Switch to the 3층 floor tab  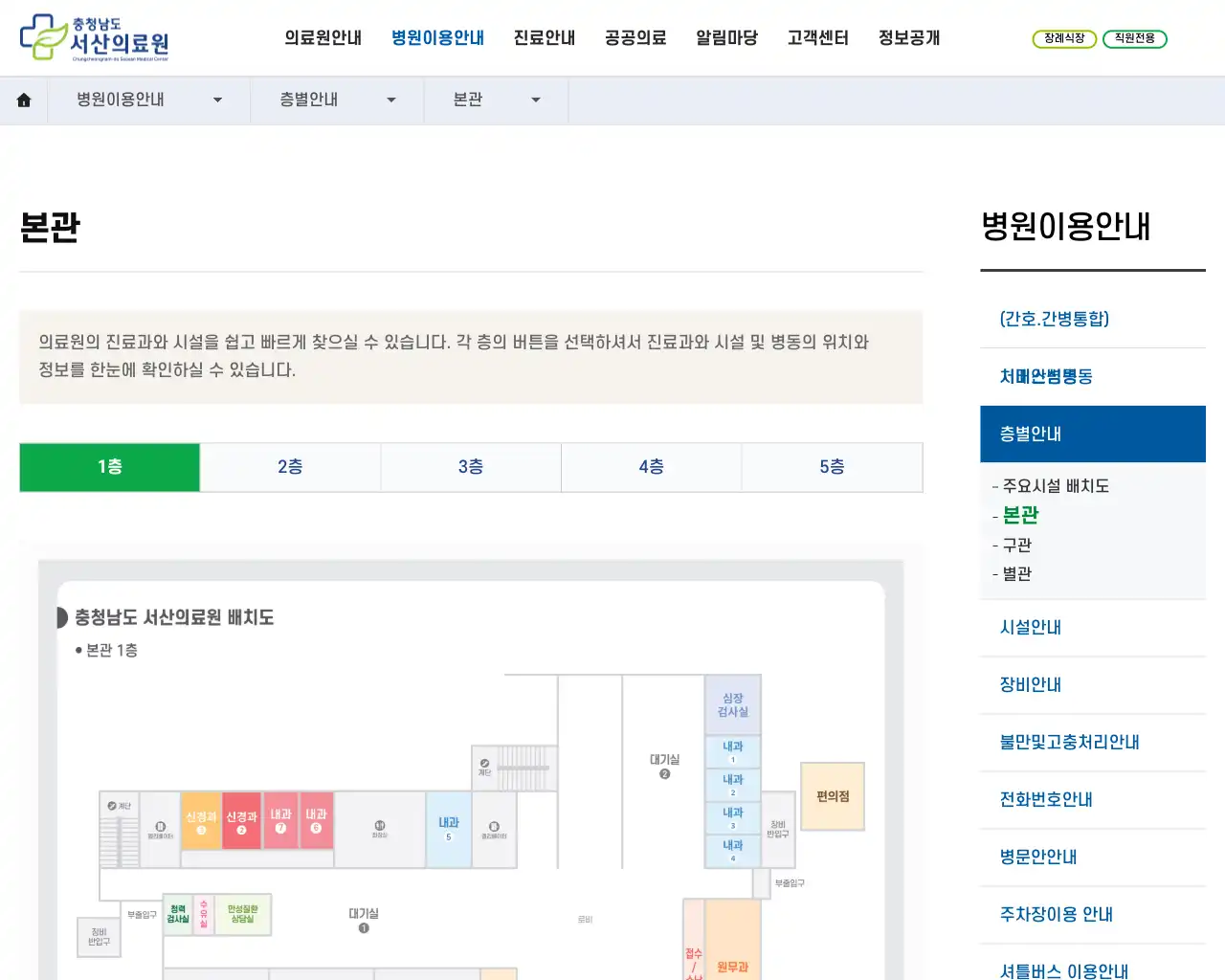[471, 467]
